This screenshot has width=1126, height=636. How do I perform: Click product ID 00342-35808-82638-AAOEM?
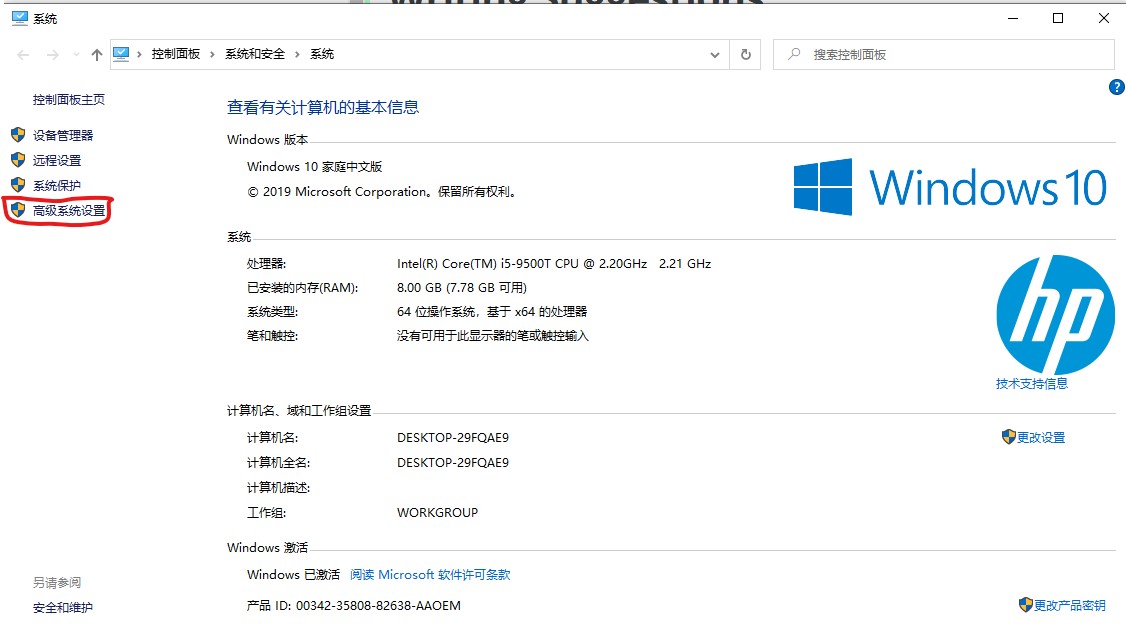(378, 605)
